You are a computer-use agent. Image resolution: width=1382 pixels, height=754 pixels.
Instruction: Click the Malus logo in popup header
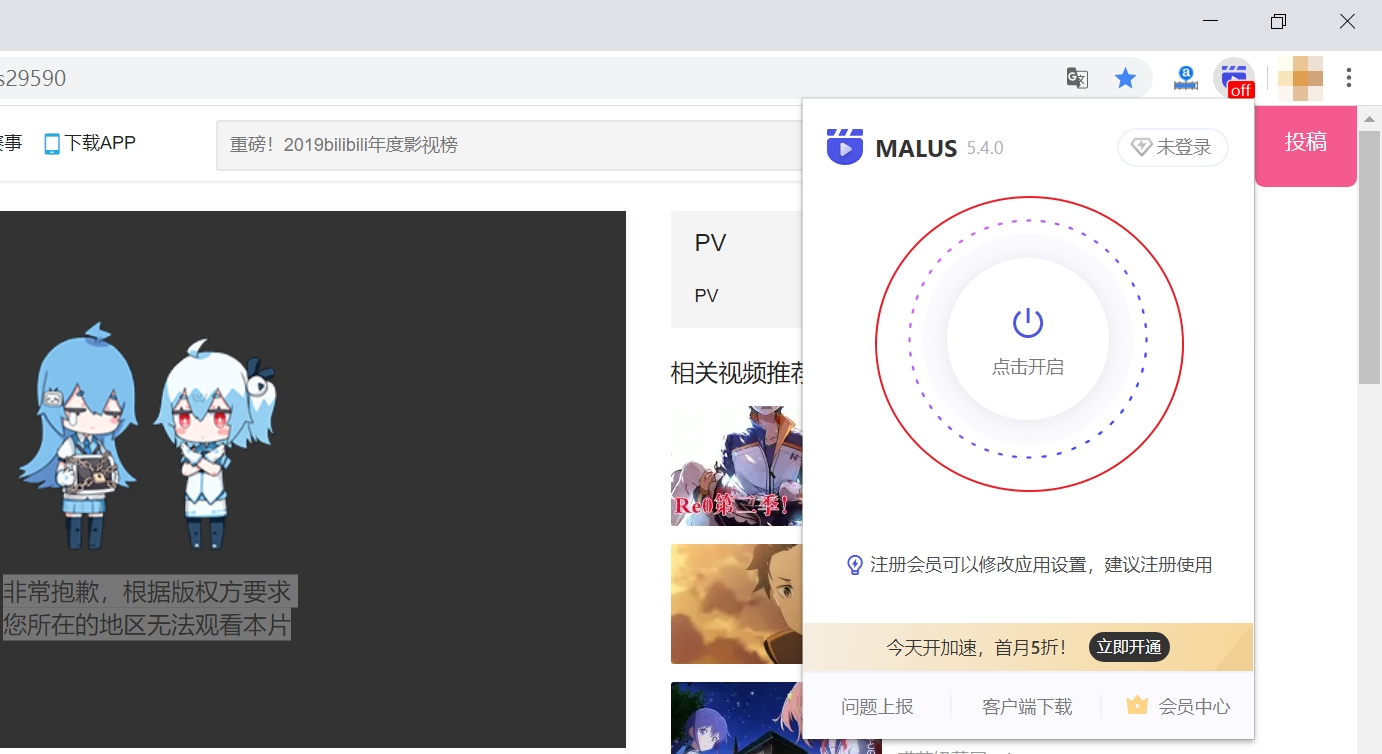pos(845,147)
